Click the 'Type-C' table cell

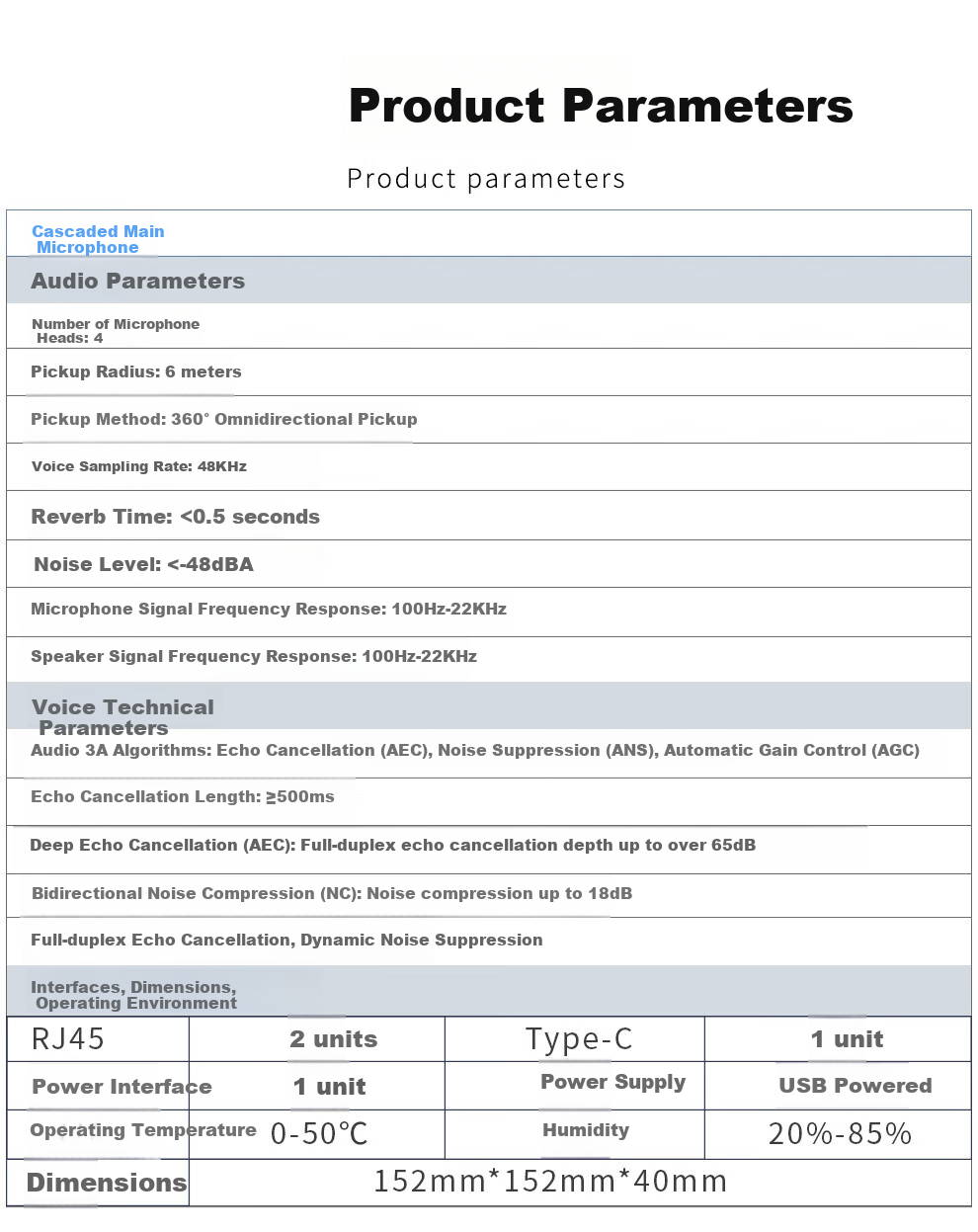(575, 1039)
